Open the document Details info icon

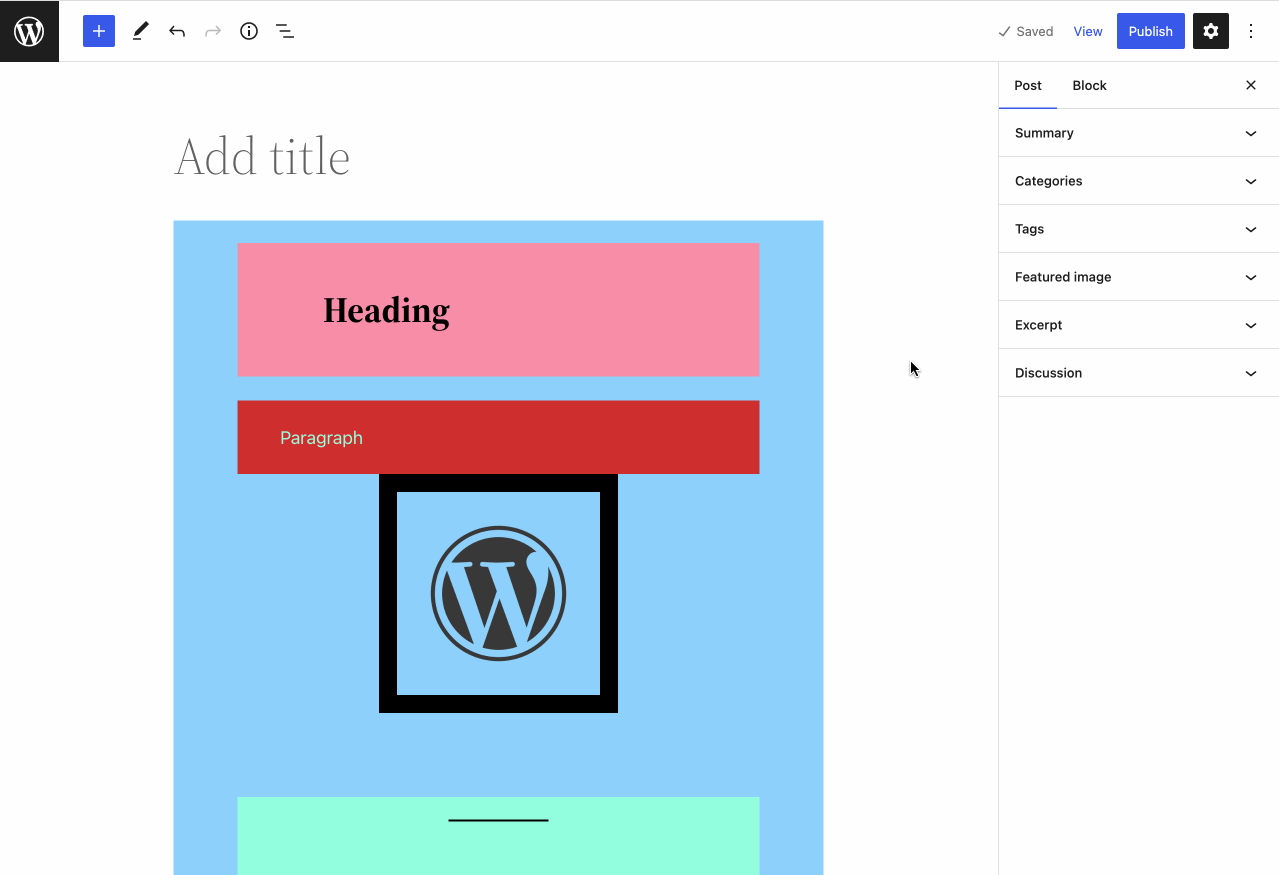coord(249,31)
